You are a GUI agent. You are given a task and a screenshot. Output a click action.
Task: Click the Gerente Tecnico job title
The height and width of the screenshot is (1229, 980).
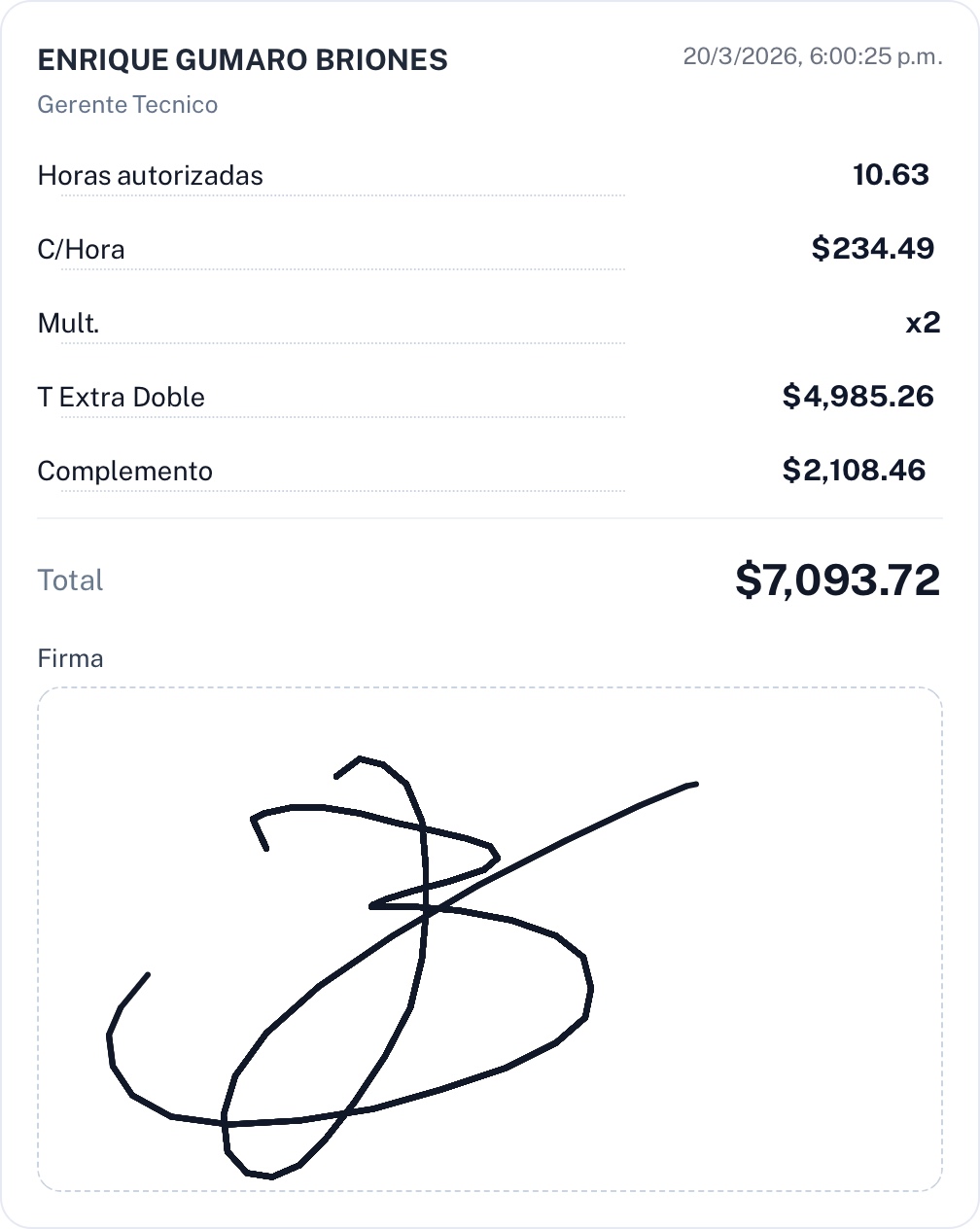tap(127, 105)
